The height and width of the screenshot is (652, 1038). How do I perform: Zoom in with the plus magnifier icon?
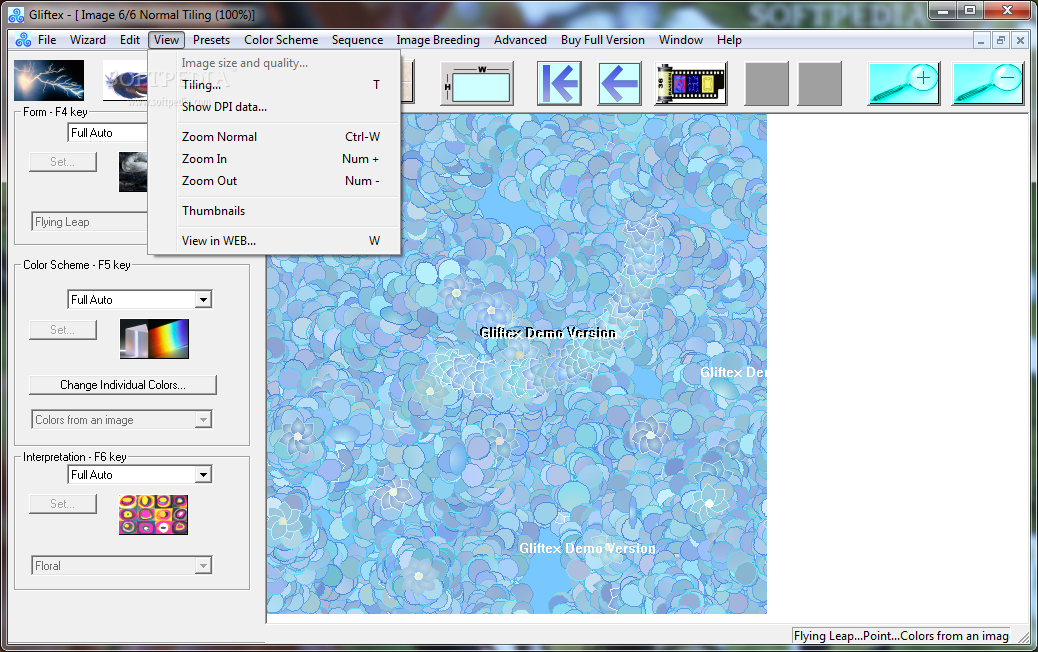(904, 83)
